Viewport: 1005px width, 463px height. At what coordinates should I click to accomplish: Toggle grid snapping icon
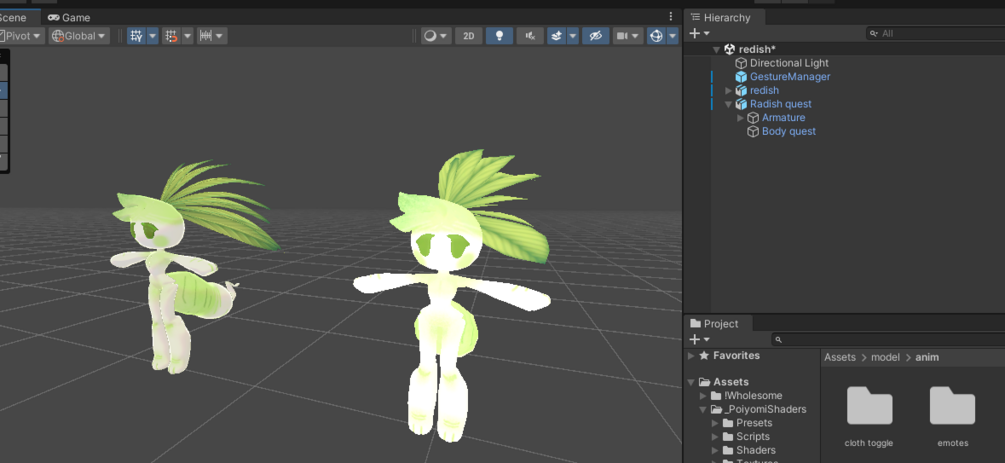(x=171, y=36)
